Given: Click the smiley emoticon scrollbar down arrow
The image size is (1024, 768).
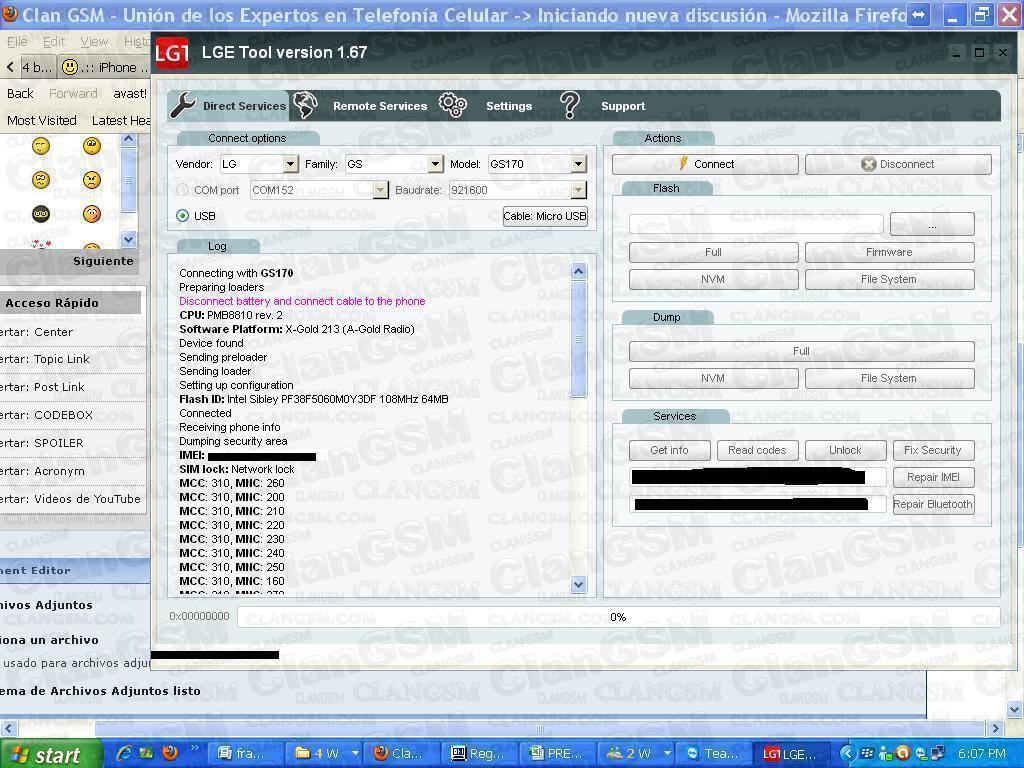Looking at the screenshot, I should (129, 240).
